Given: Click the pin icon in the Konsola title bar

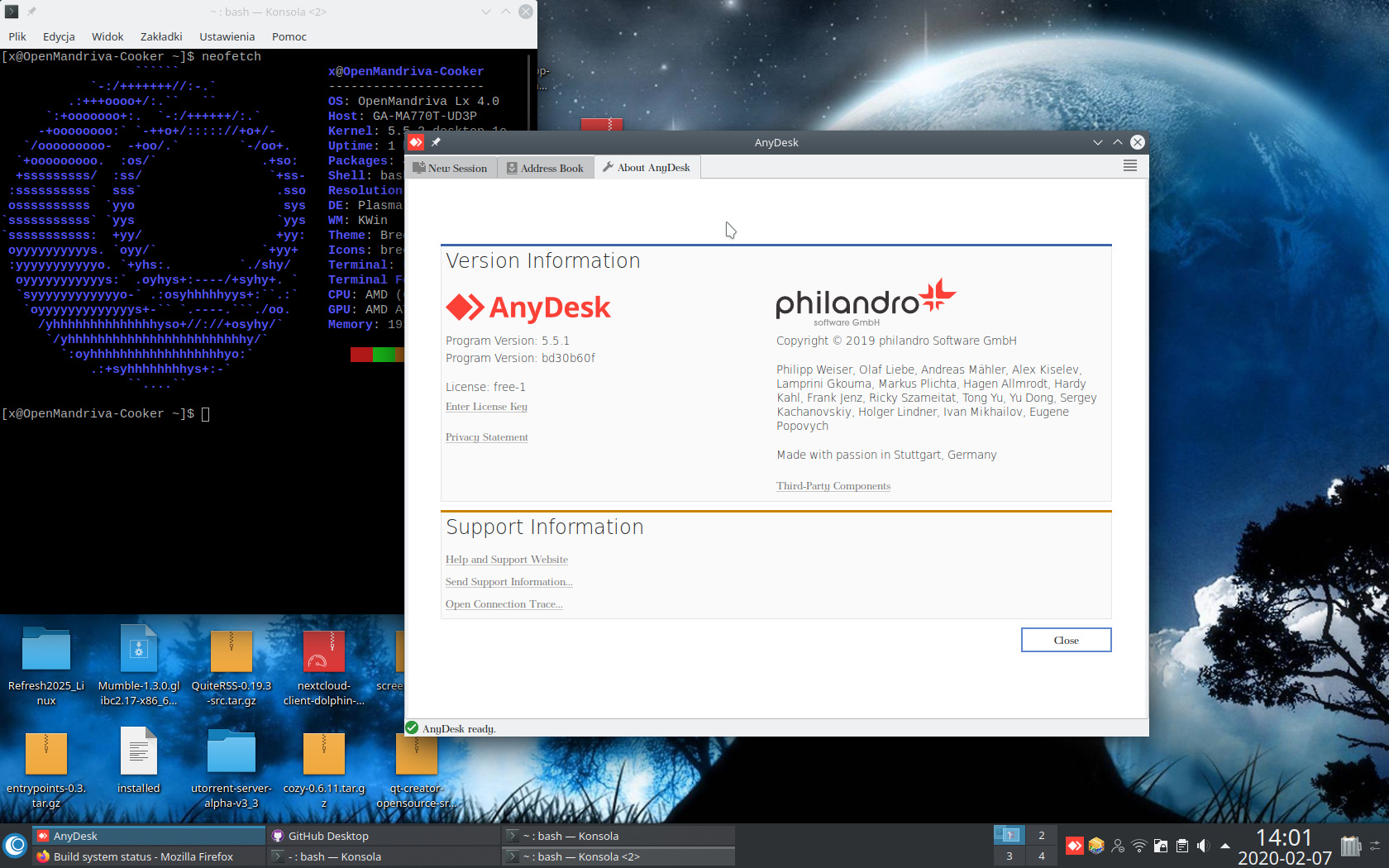Looking at the screenshot, I should (x=31, y=12).
